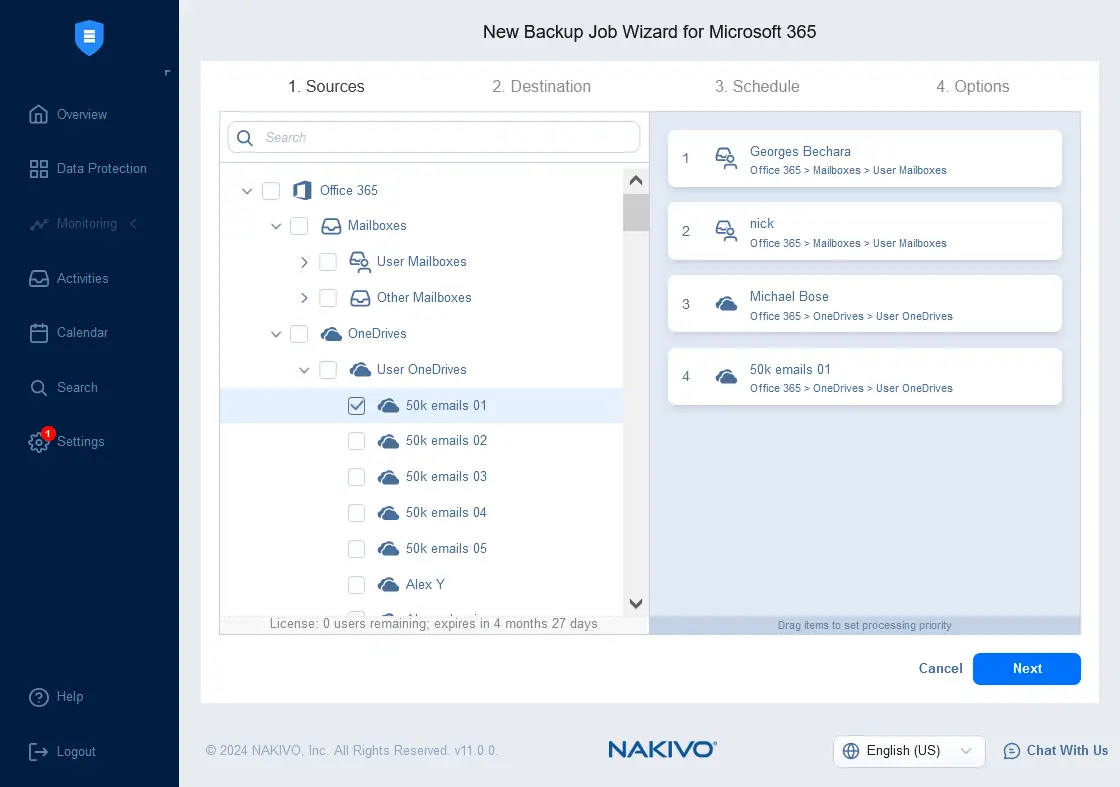
Task: Click the Search magnifier icon in the sidebar
Action: click(39, 388)
